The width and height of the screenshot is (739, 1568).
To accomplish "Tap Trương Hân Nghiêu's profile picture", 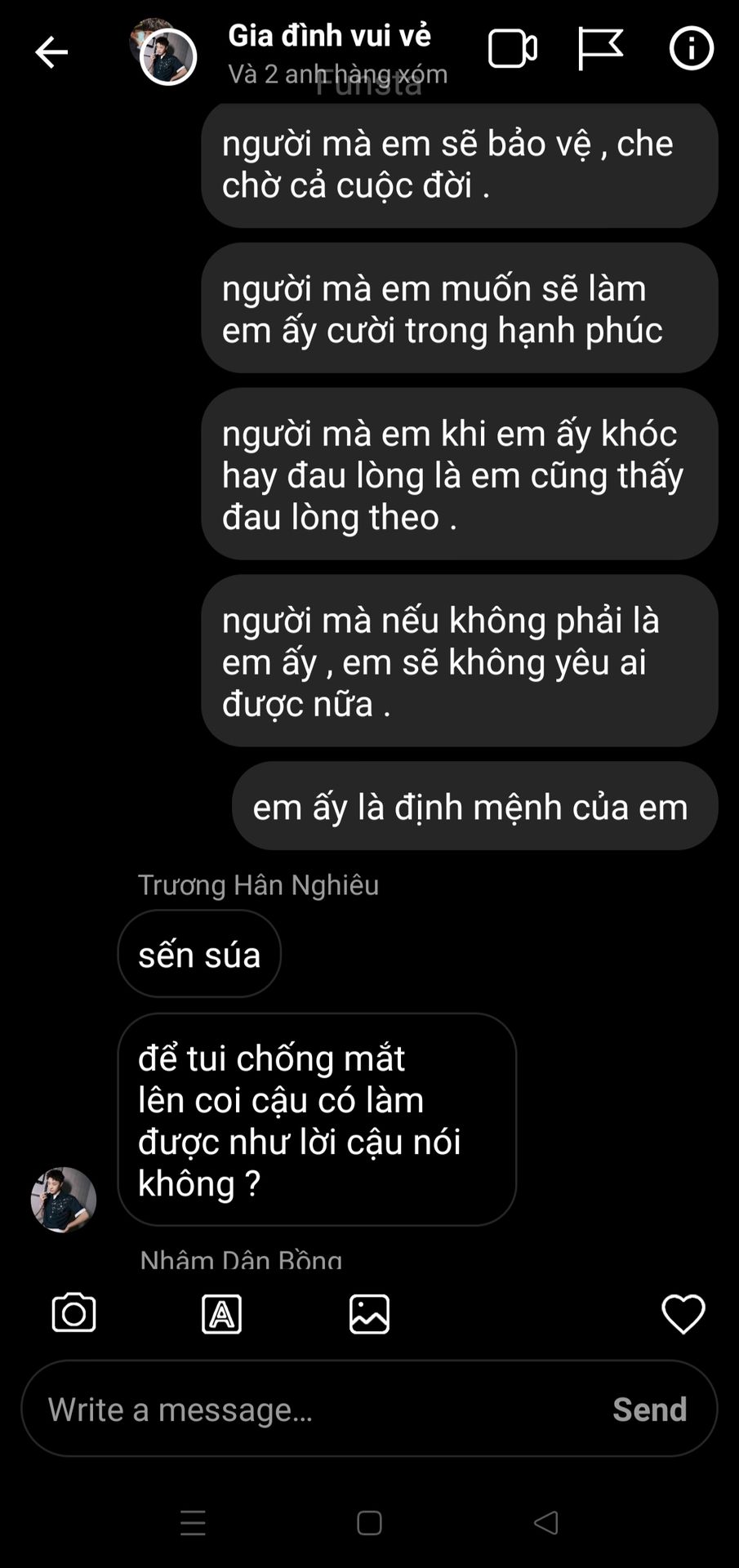I will click(x=64, y=1200).
